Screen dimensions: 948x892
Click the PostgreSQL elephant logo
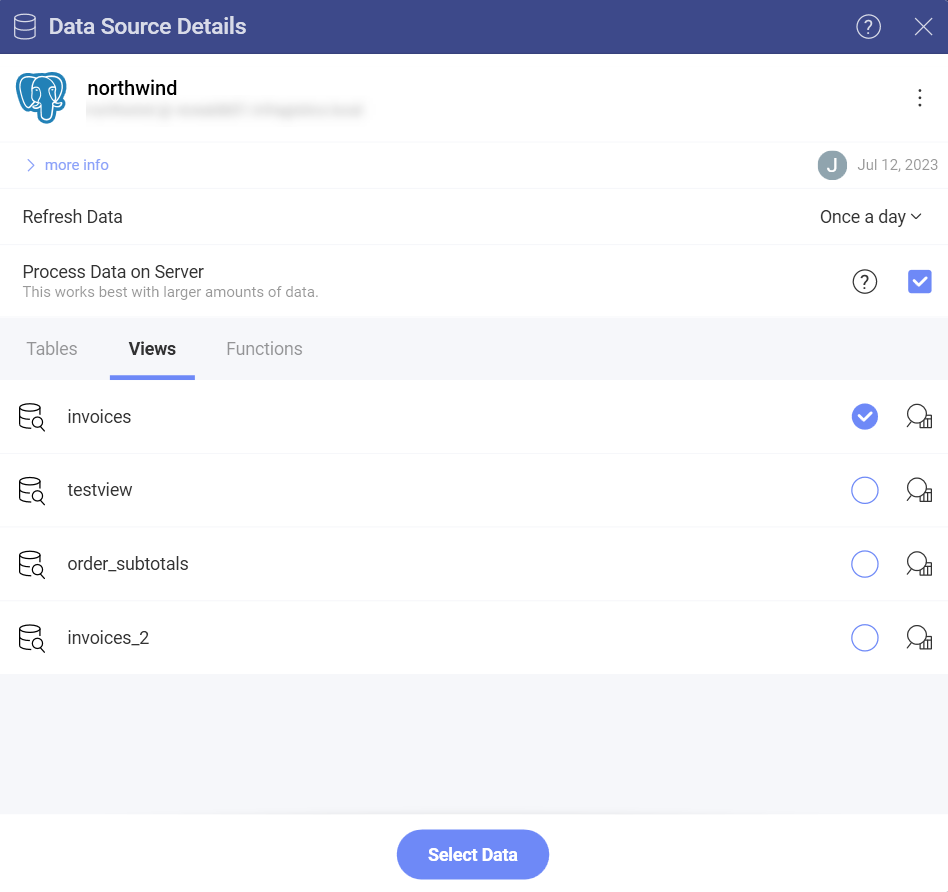[41, 97]
